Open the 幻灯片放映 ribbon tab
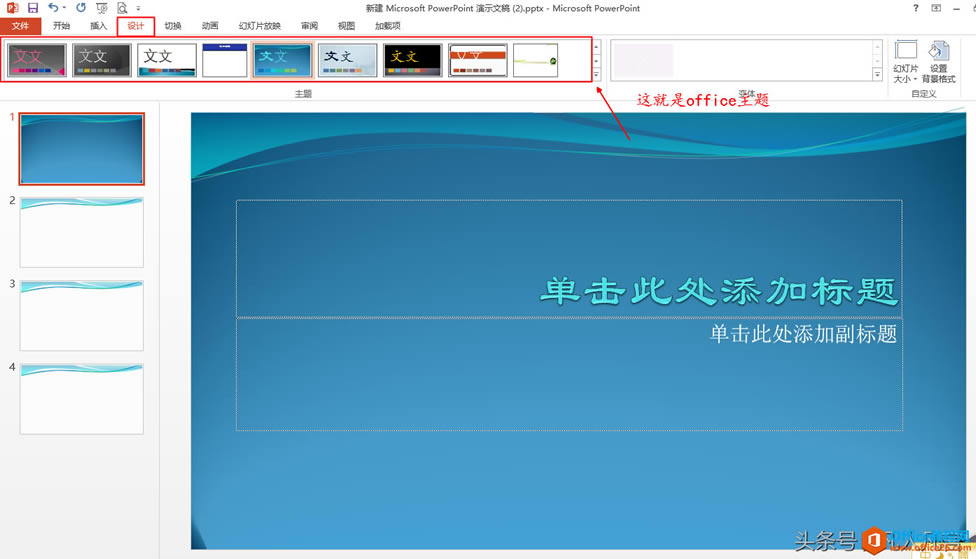The width and height of the screenshot is (976, 559). [260, 26]
